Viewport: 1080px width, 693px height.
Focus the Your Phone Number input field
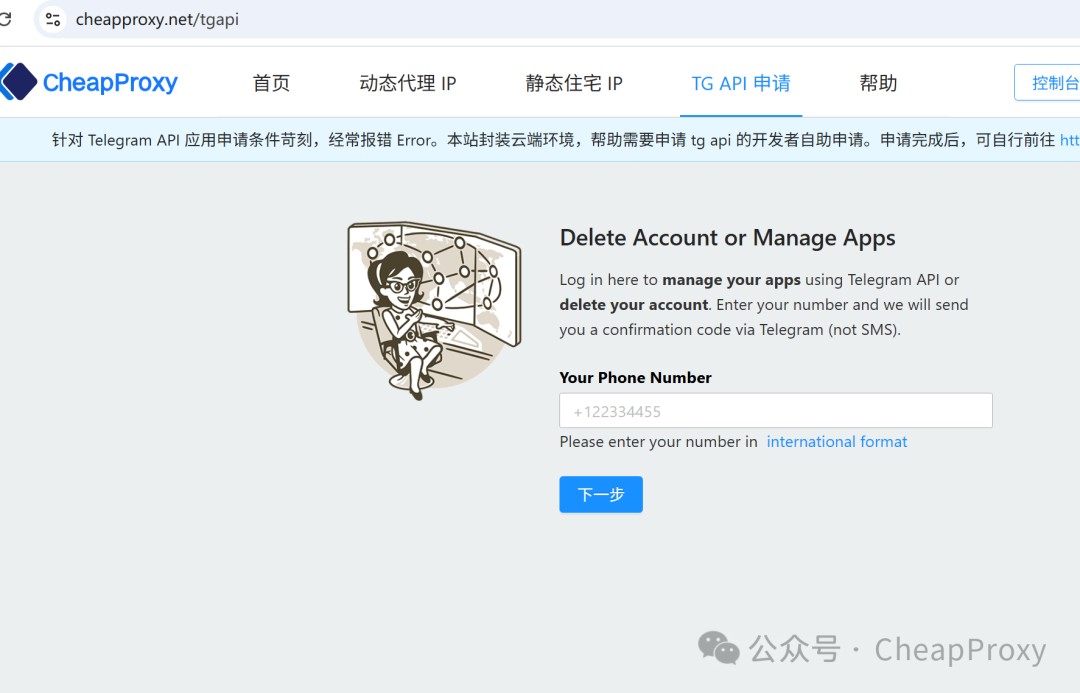[776, 411]
